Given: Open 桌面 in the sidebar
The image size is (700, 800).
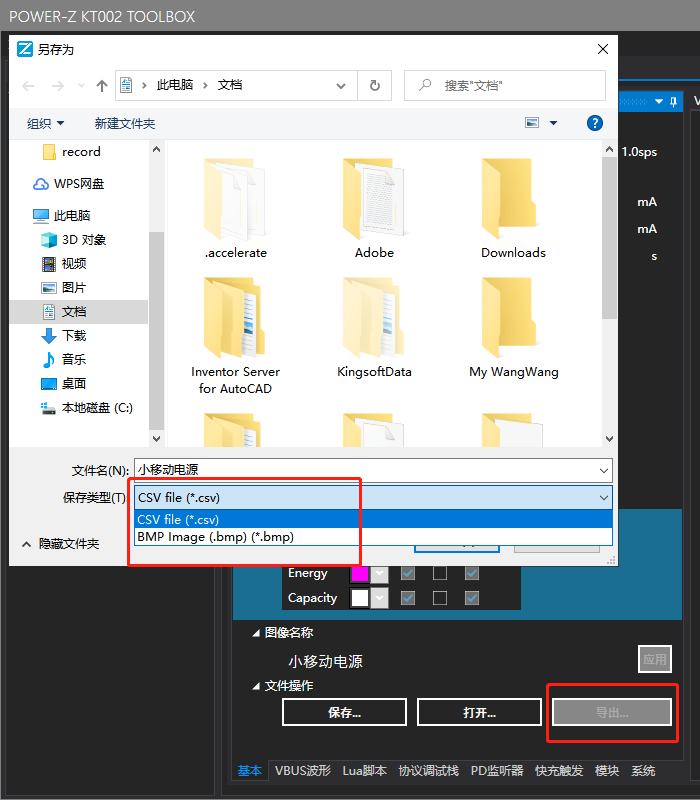Looking at the screenshot, I should point(64,384).
